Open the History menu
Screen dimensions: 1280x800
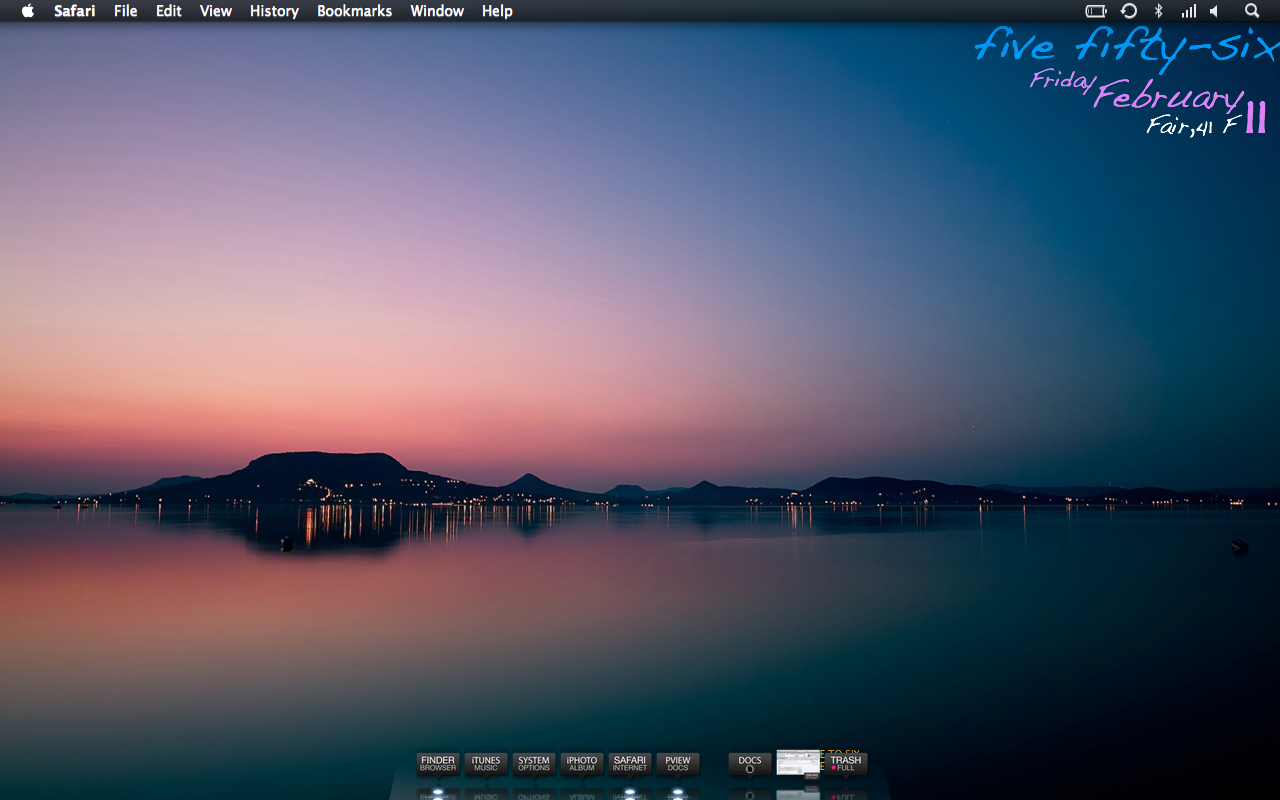tap(274, 11)
